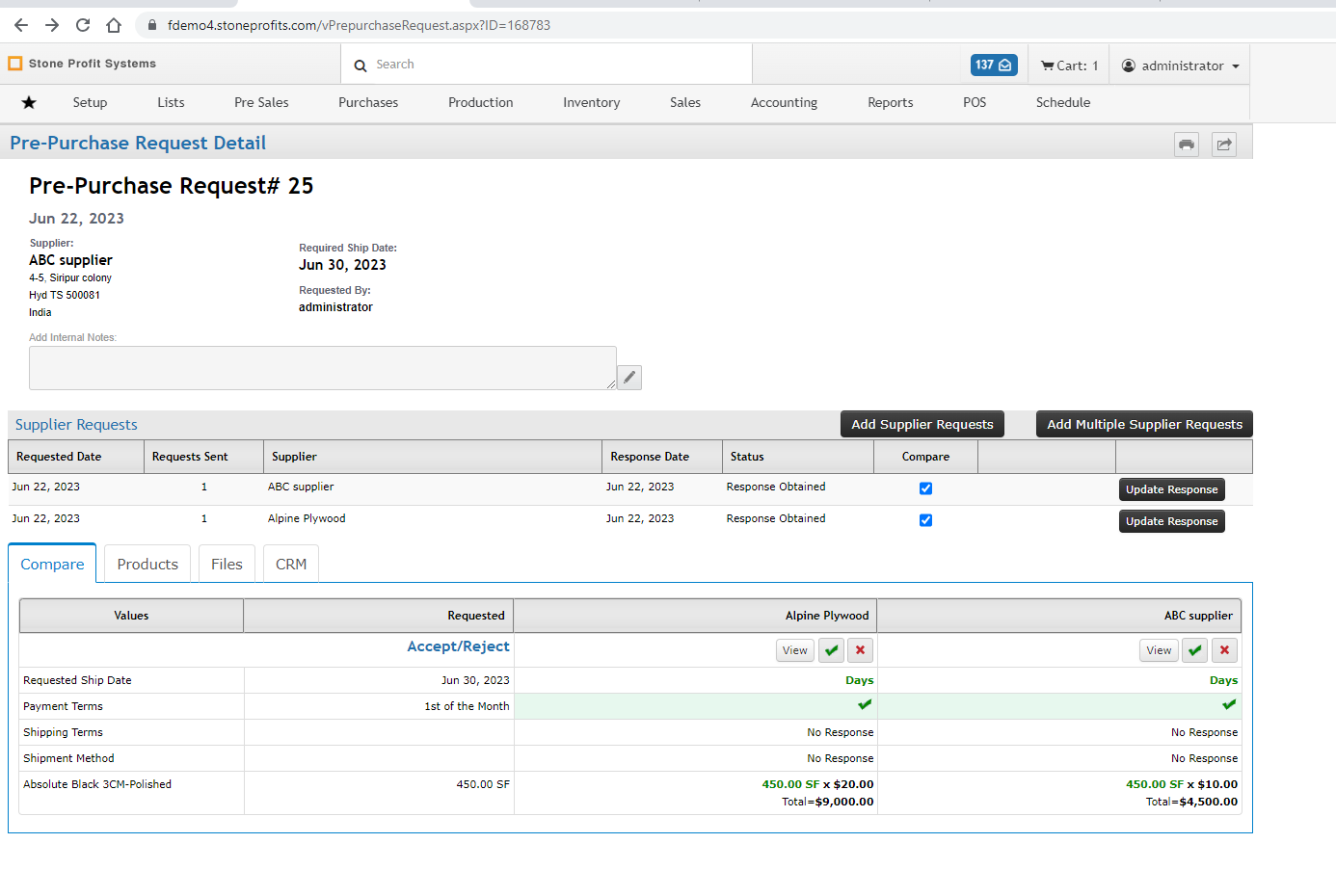The height and width of the screenshot is (896, 1336).
Task: Switch to the Compare tab
Action: [52, 564]
